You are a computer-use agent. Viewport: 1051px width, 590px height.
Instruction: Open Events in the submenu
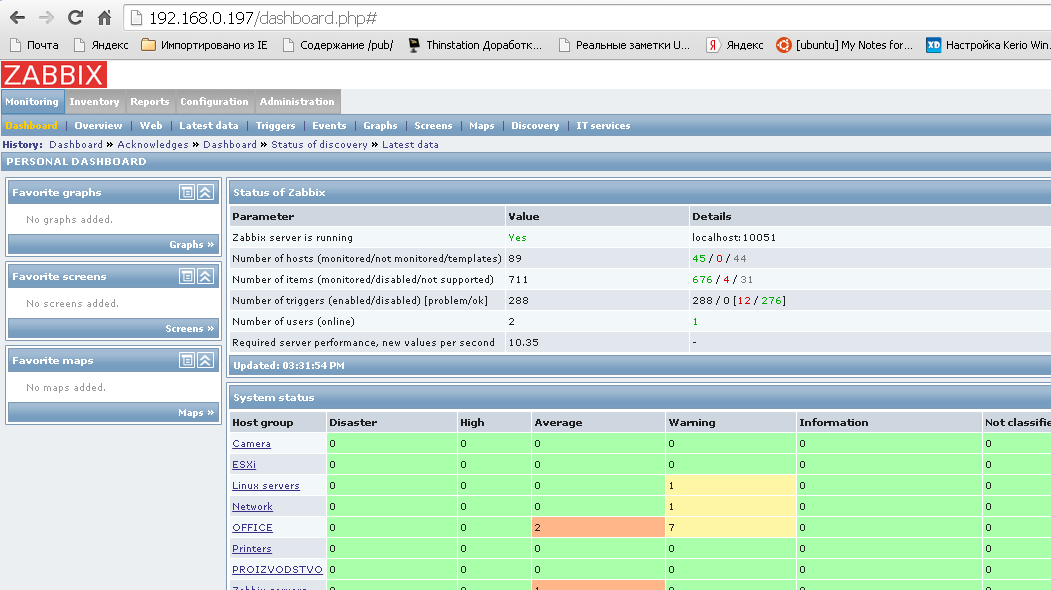(x=329, y=125)
